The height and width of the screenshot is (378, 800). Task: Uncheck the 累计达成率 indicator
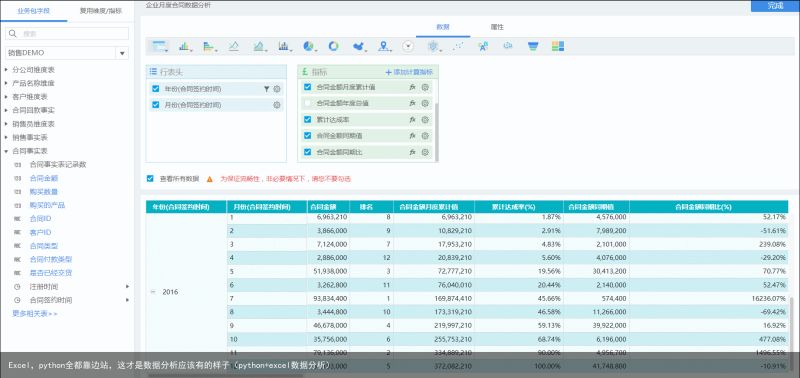(307, 119)
